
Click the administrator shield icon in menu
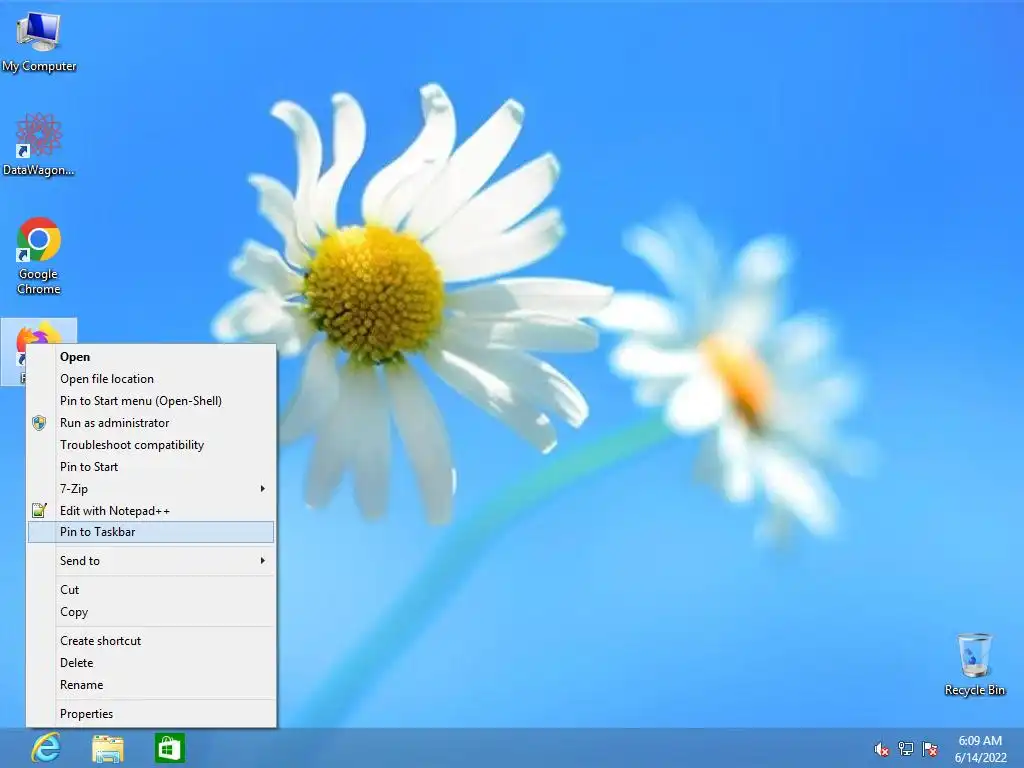pos(39,423)
